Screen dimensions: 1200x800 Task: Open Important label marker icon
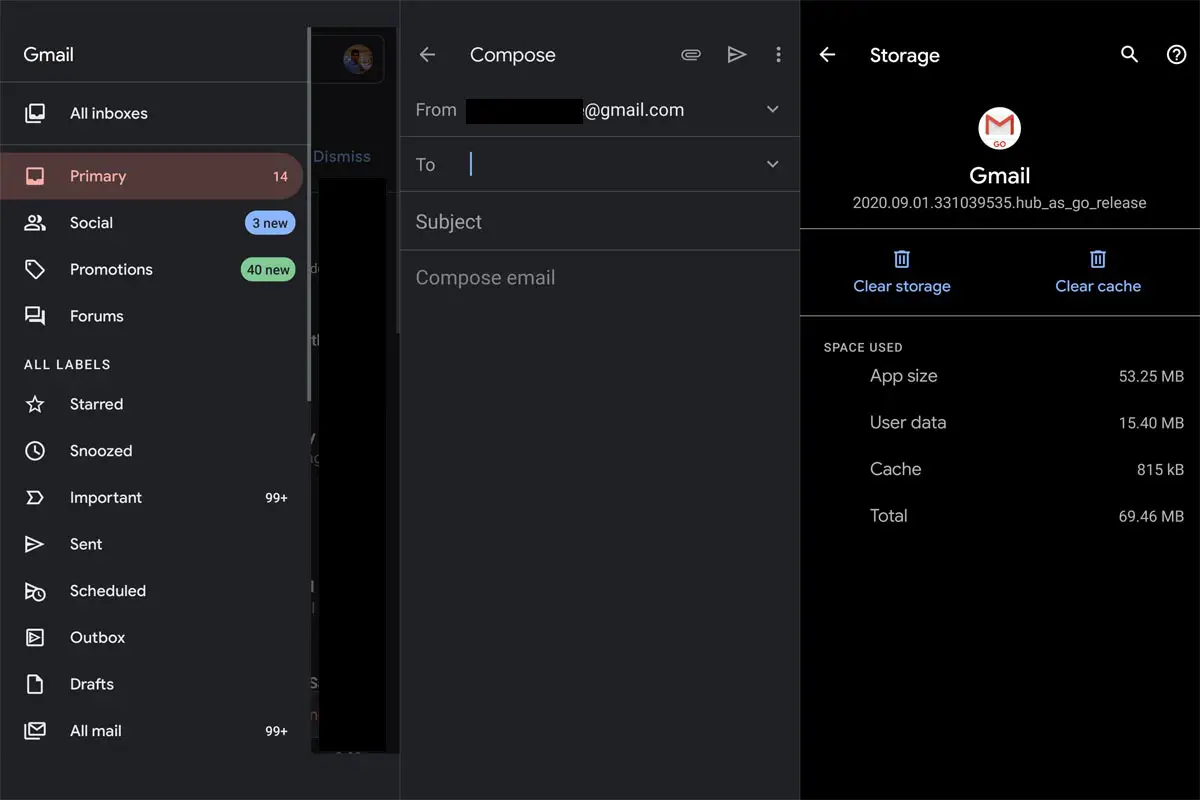pyautogui.click(x=35, y=497)
